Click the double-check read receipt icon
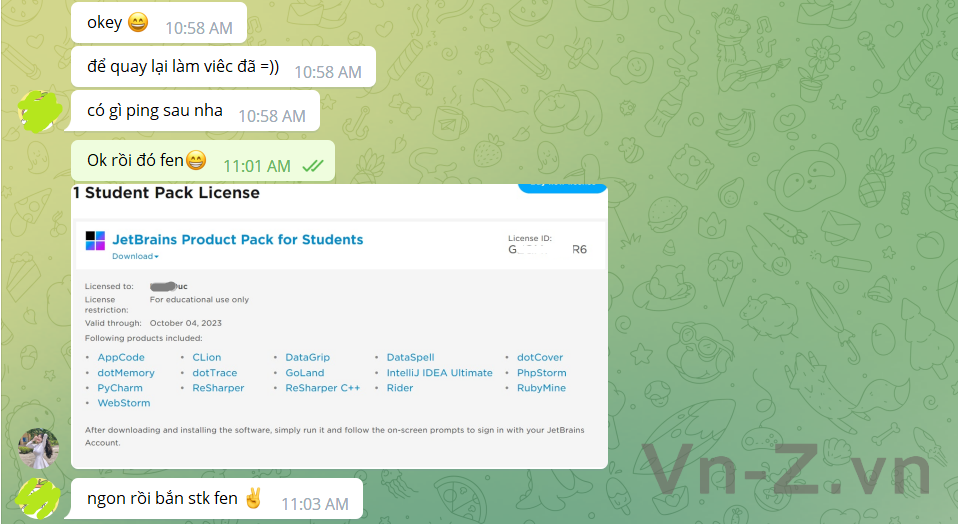The width and height of the screenshot is (958, 524). [313, 166]
